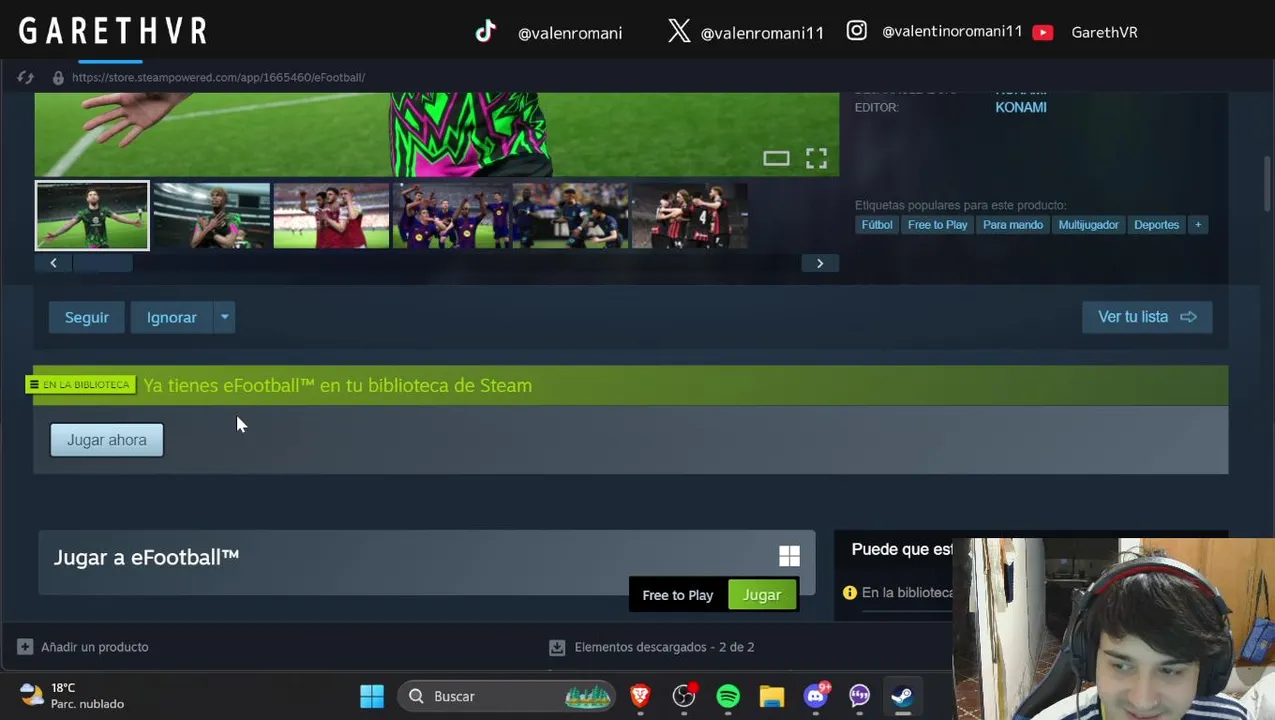1275x720 pixels.
Task: Open the purple chat-bubble app in the taskbar
Action: pyautogui.click(x=860, y=696)
